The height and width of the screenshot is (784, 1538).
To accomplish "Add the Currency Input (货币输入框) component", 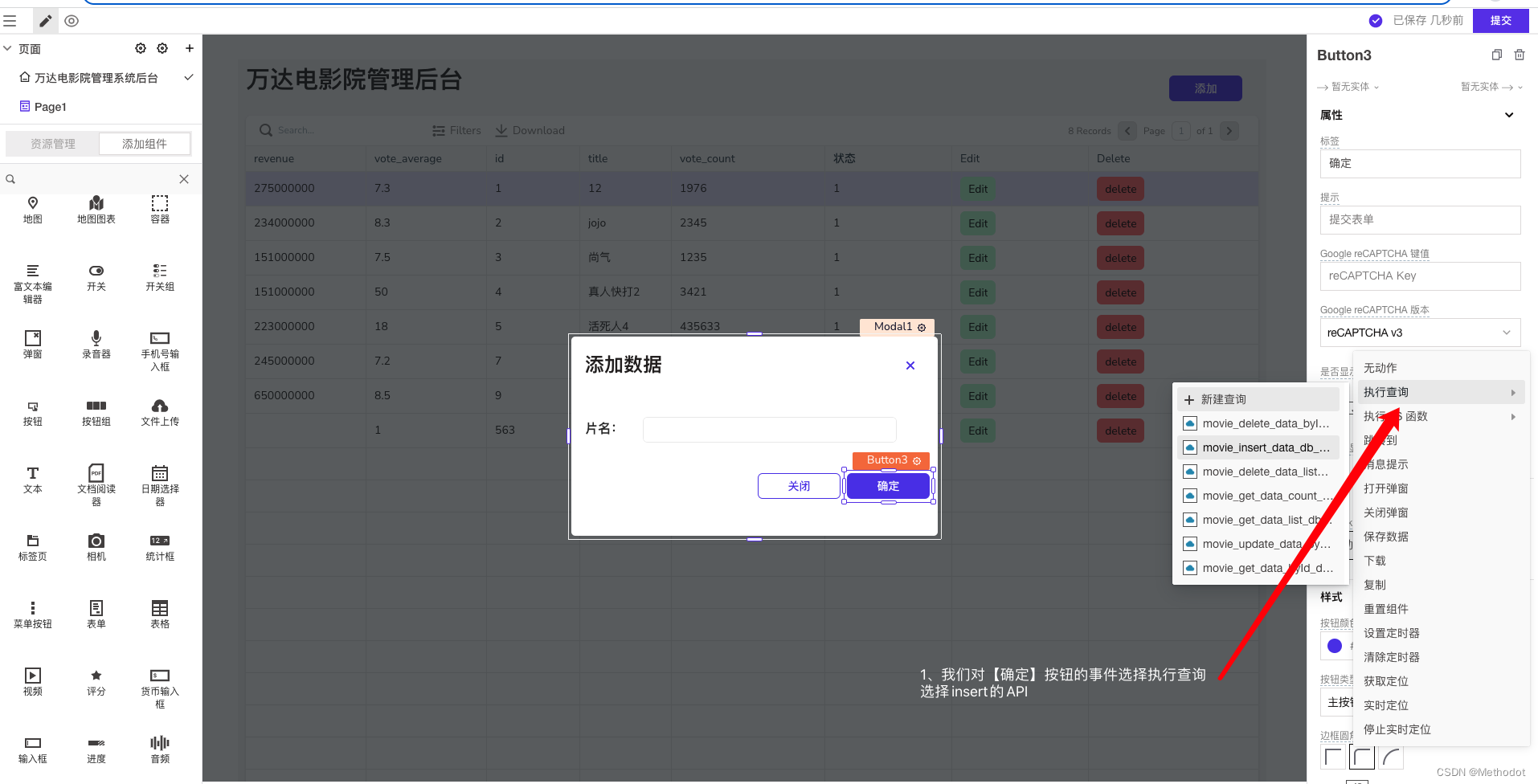I will click(160, 688).
